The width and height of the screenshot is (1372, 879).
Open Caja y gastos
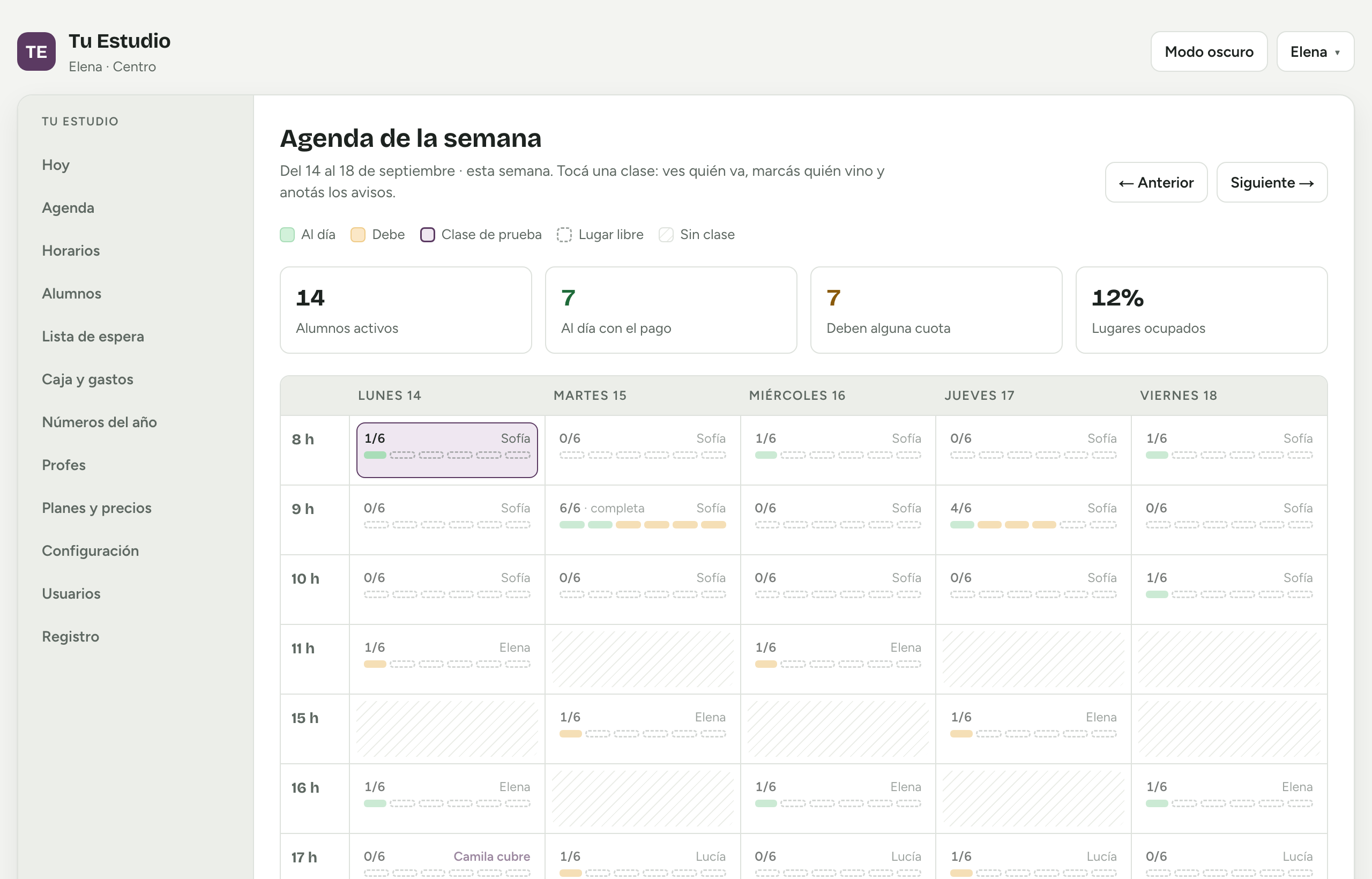point(87,379)
